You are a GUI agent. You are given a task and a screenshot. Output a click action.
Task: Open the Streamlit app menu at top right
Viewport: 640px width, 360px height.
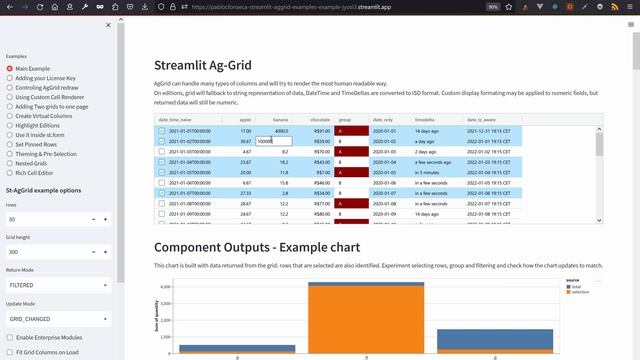[631, 24]
